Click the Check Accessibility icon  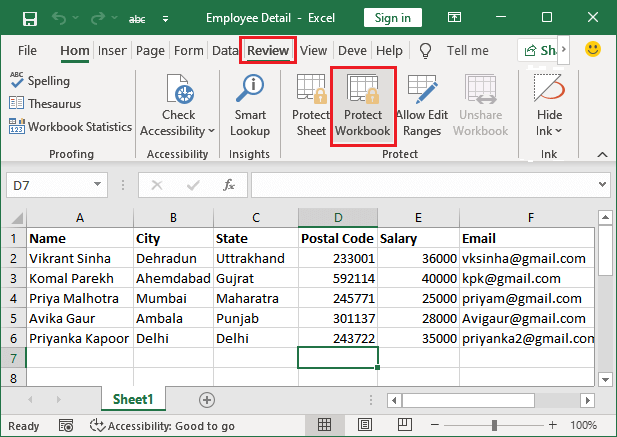click(180, 89)
